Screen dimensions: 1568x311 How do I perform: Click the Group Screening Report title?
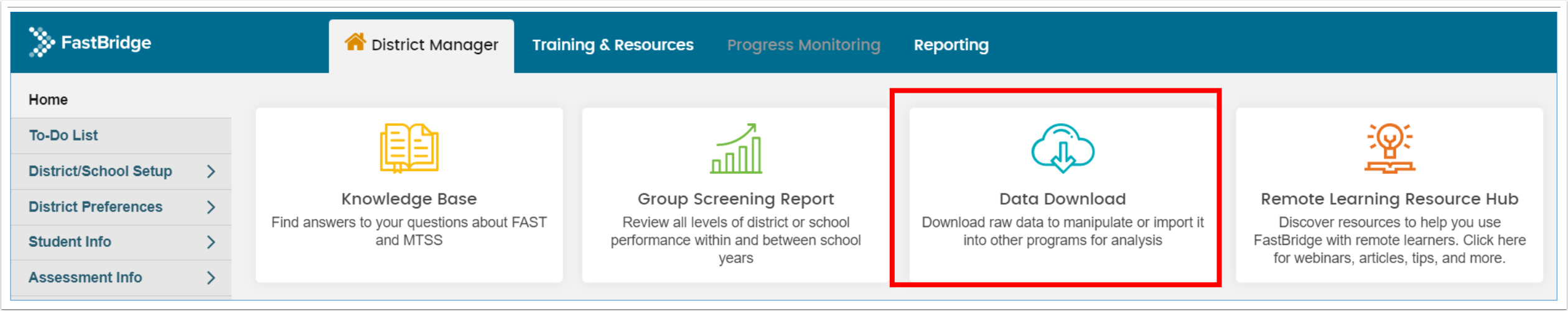[735, 199]
